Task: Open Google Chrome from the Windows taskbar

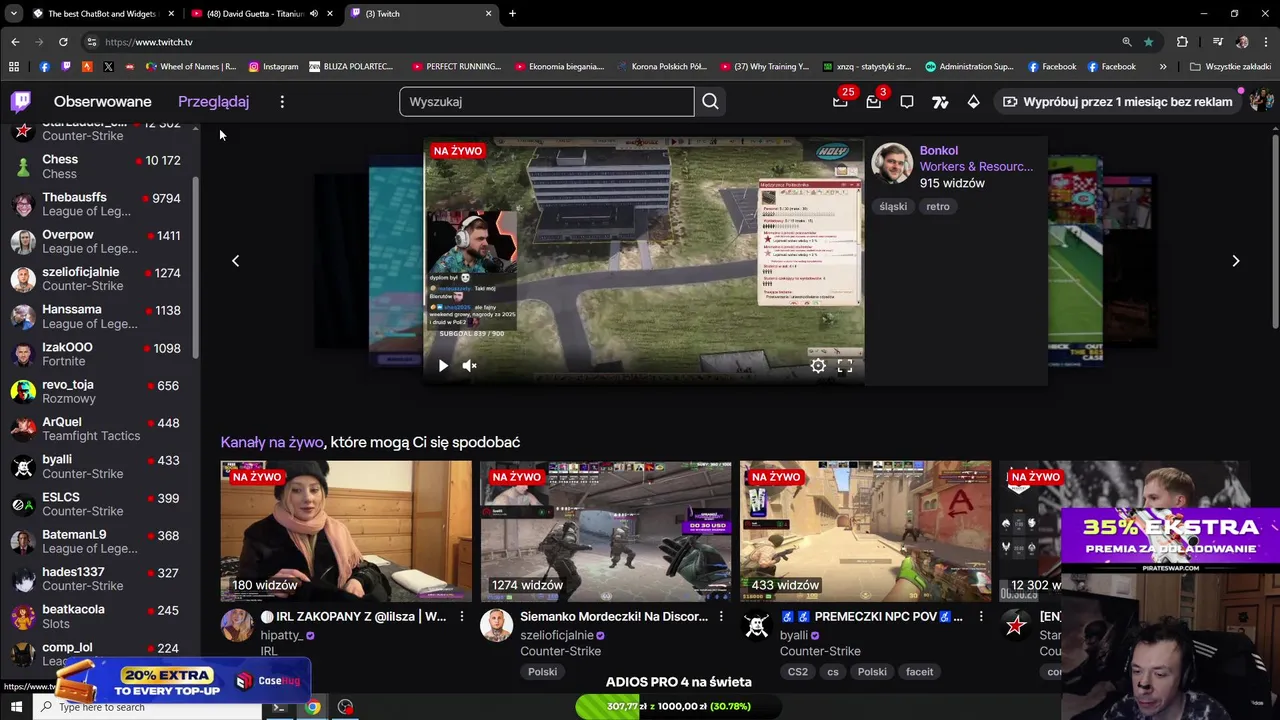Action: coord(313,707)
